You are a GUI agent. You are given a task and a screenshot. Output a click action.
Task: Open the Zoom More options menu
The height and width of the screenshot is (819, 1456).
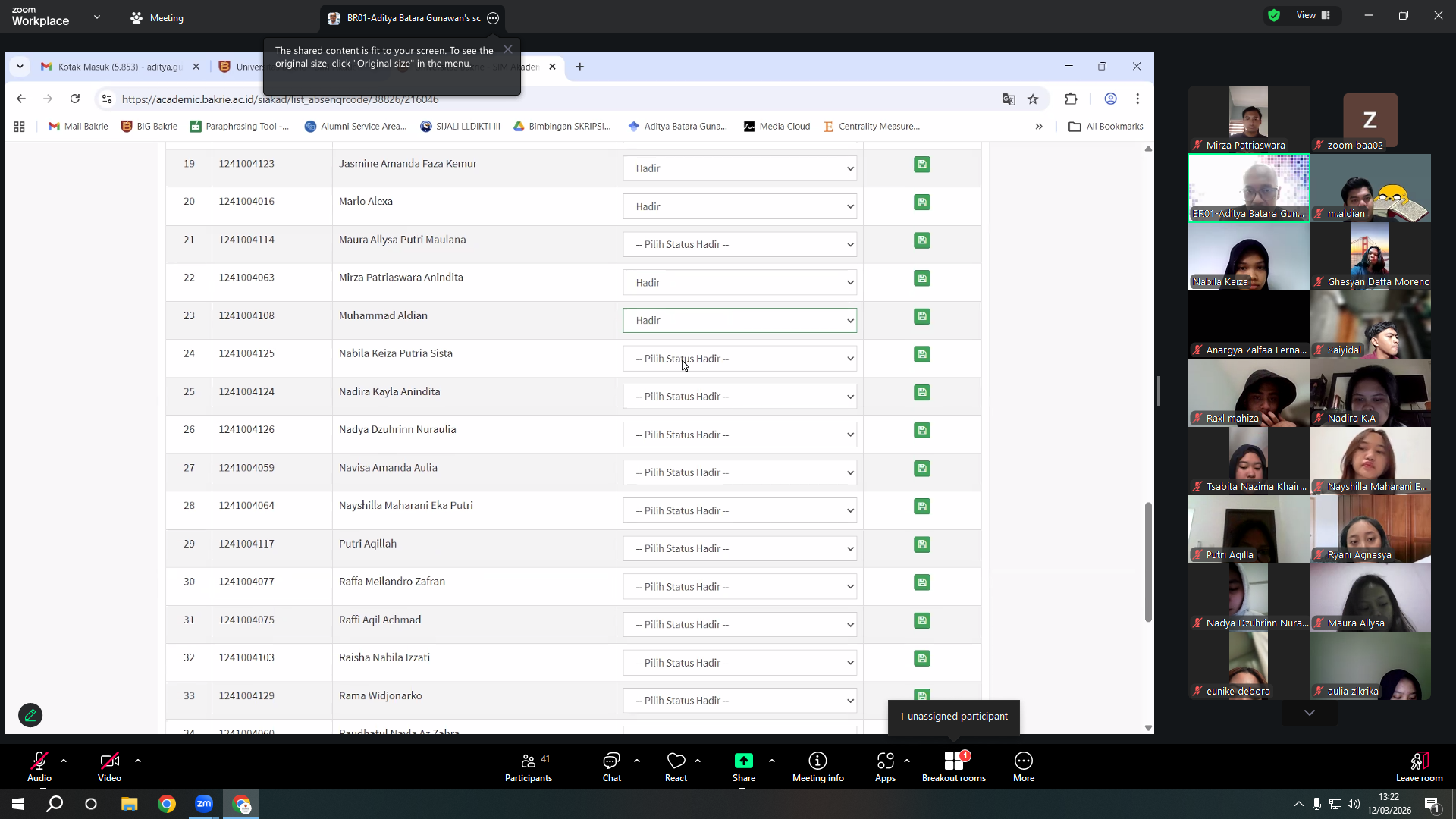[x=1024, y=767]
